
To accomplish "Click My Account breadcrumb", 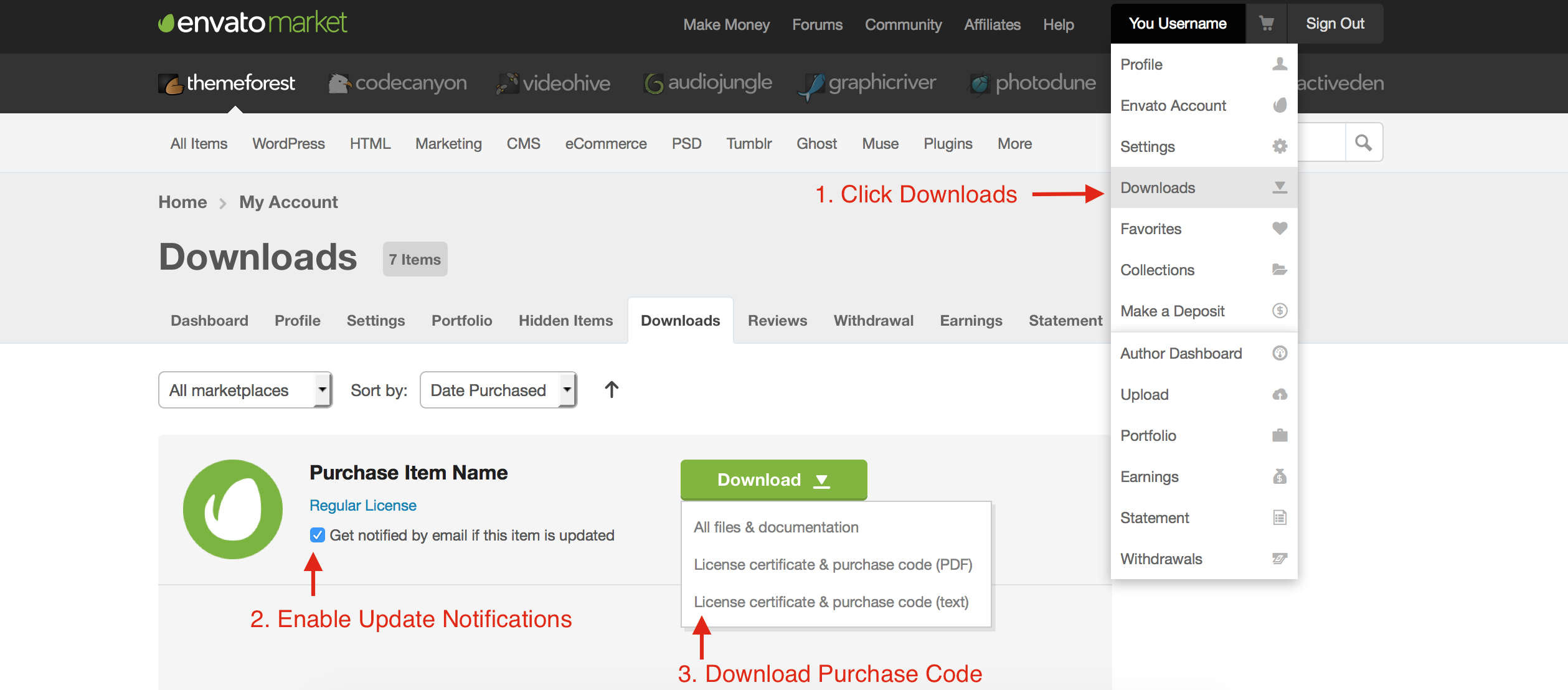I will (288, 202).
